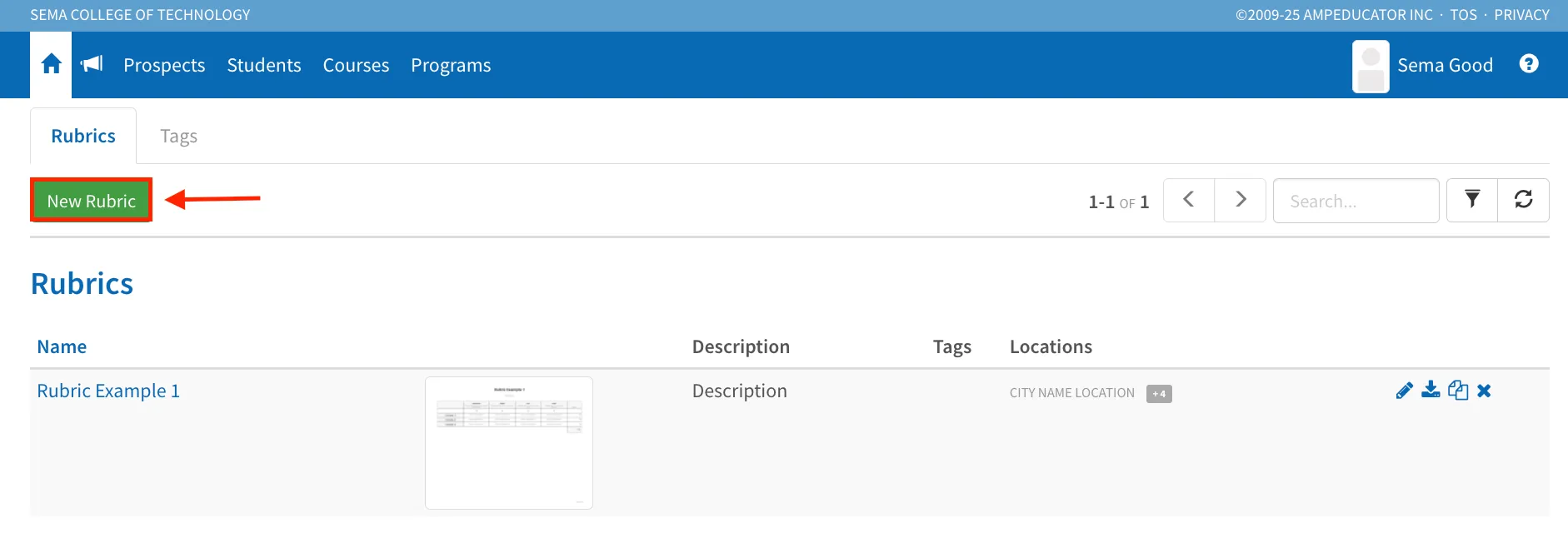The image size is (1568, 533).
Task: Click the ©2009-25 AMPEDUCATOR INC text
Action: coord(1334,15)
